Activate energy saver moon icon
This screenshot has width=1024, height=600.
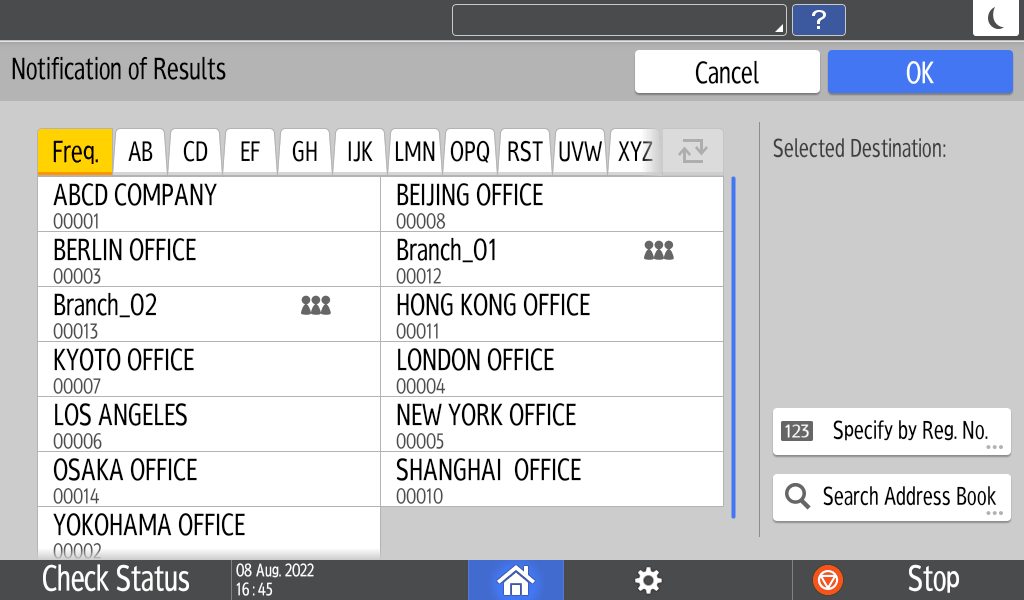[x=996, y=19]
